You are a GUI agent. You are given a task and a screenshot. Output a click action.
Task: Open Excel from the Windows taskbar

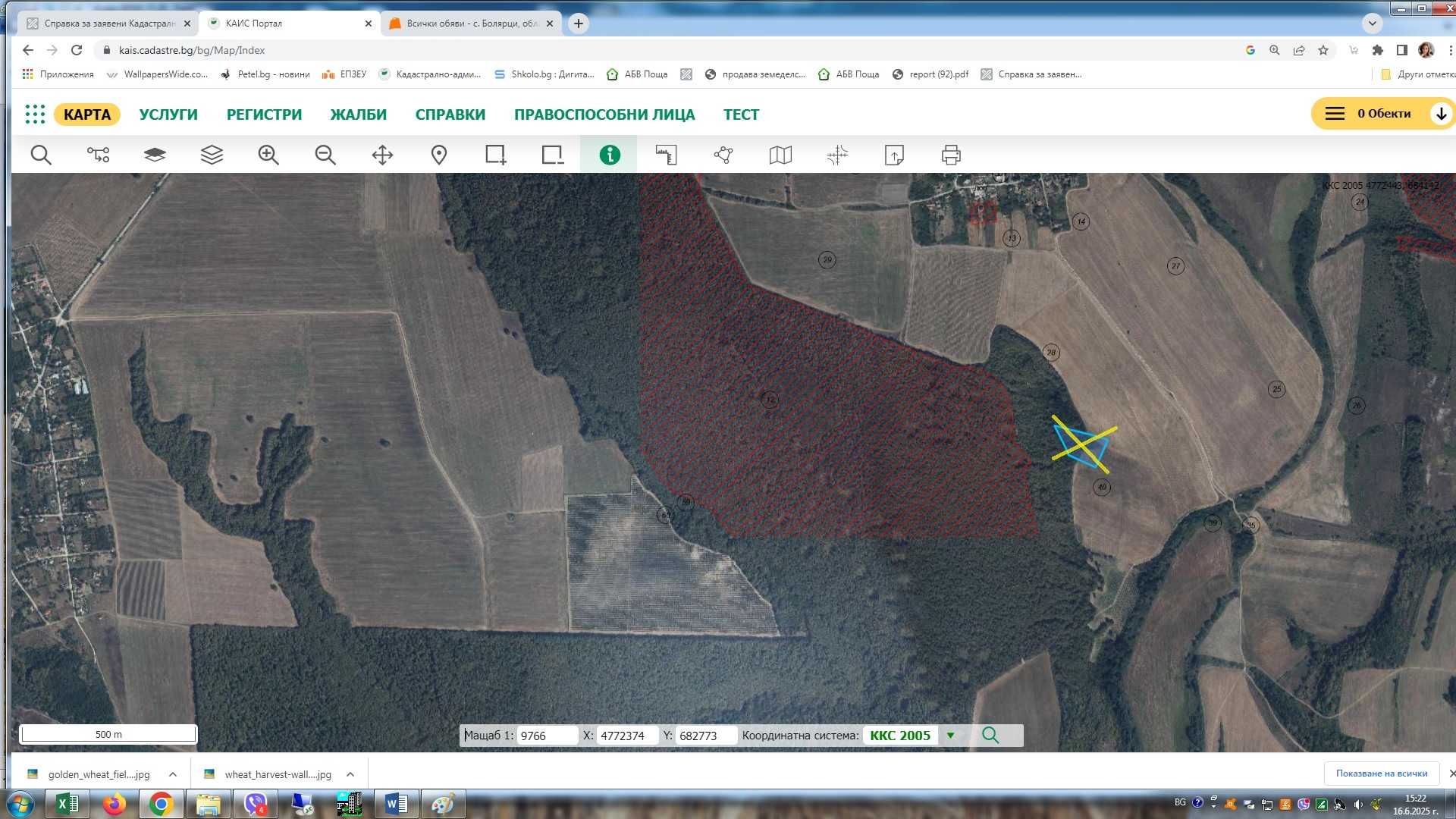click(67, 804)
